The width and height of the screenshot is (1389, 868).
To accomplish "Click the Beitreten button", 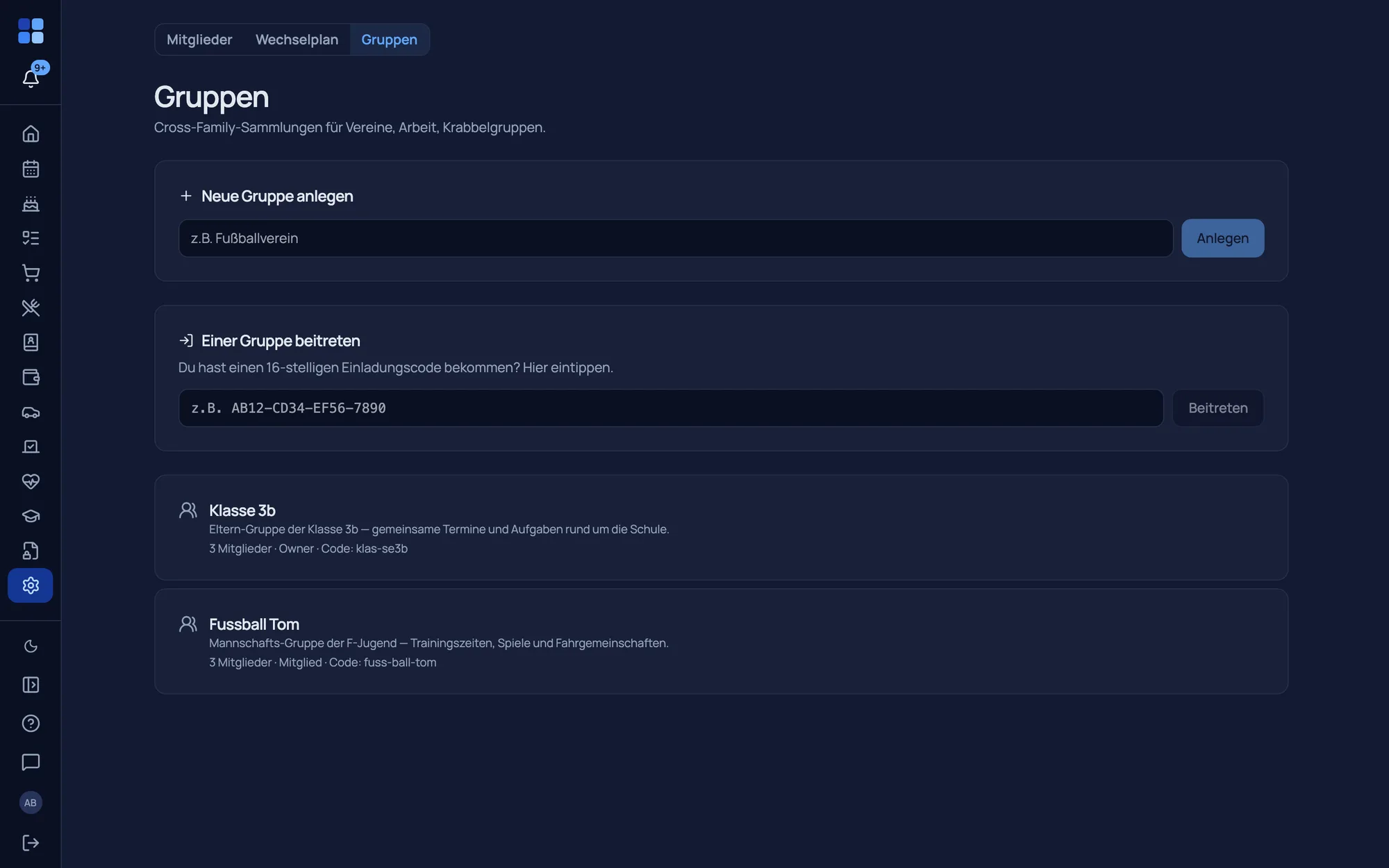I will tap(1217, 408).
